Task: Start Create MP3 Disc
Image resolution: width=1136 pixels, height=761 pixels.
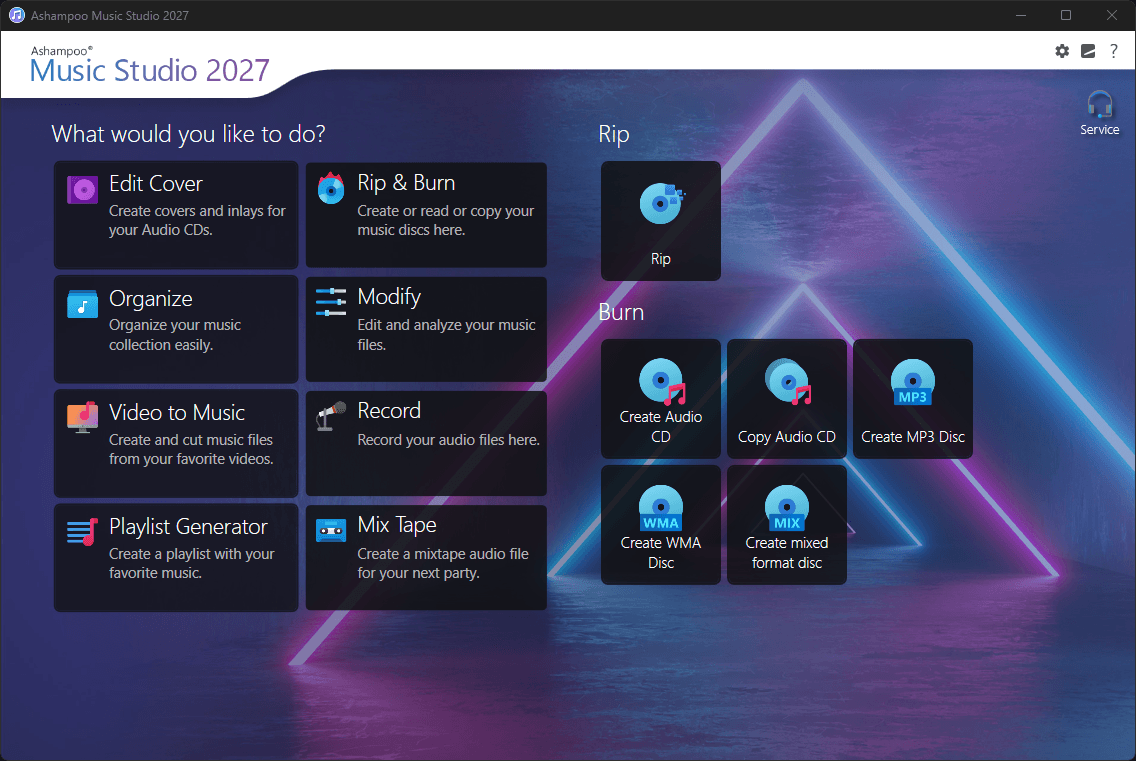Action: point(913,399)
